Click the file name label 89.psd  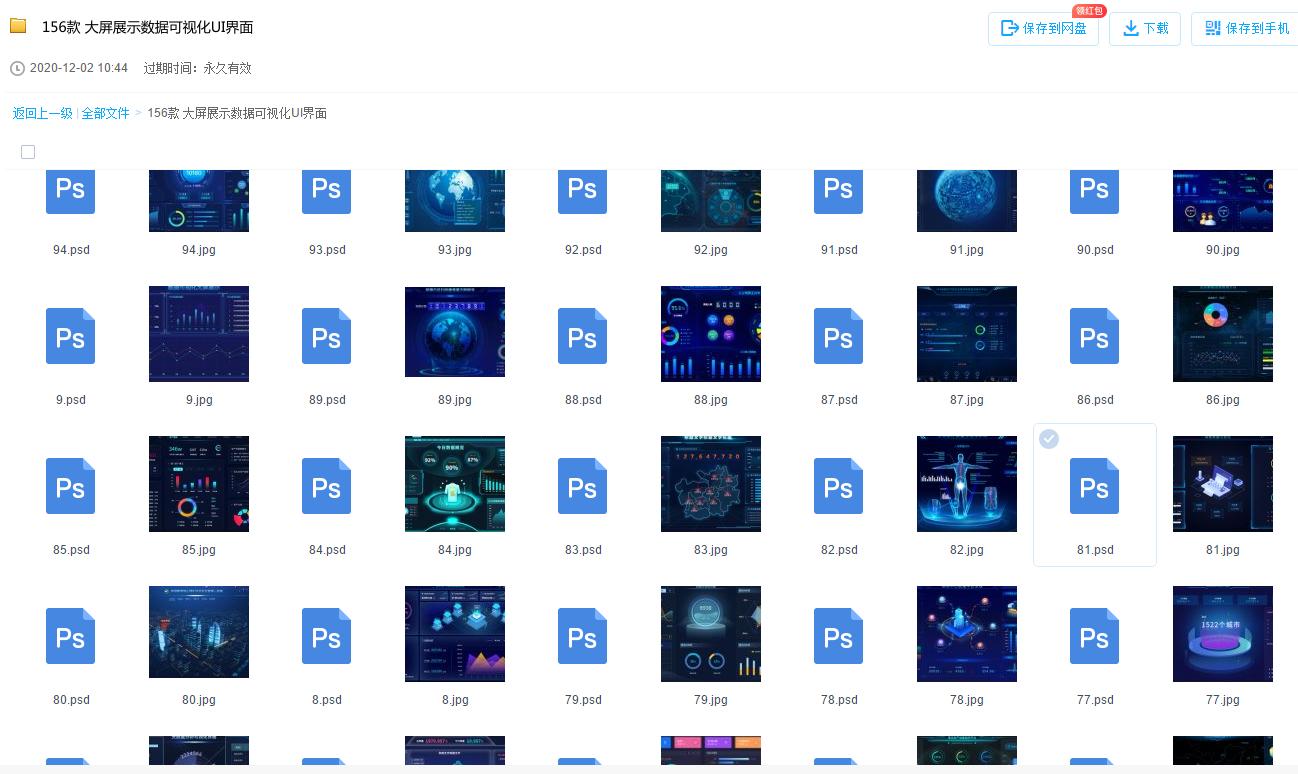pyautogui.click(x=327, y=400)
